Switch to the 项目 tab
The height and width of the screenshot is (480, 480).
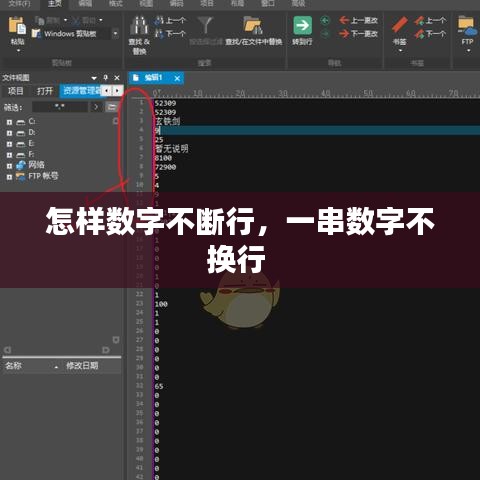(x=16, y=91)
